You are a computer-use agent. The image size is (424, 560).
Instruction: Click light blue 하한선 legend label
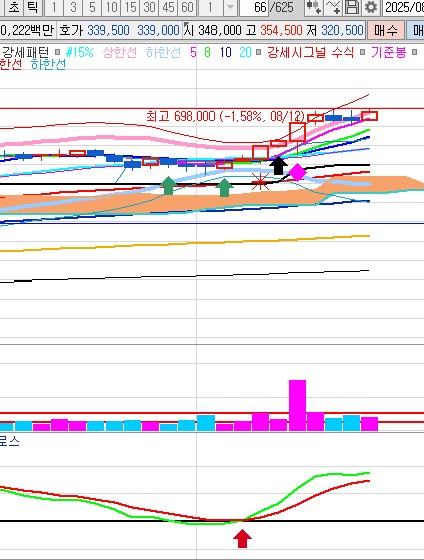(x=163, y=52)
